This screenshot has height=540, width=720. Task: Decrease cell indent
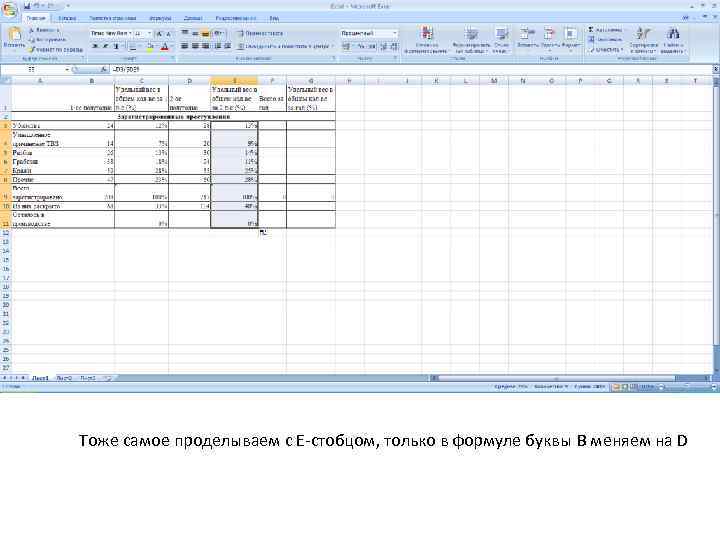[218, 46]
